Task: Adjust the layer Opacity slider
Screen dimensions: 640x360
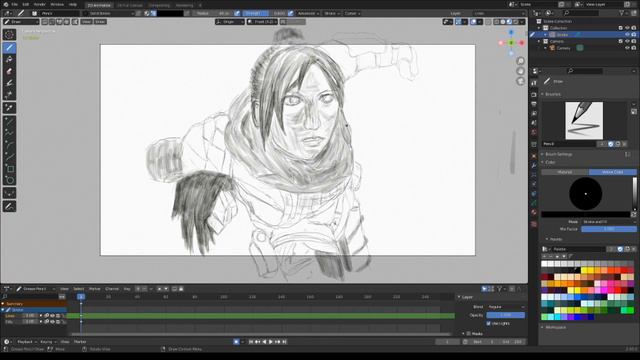Action: 506,315
